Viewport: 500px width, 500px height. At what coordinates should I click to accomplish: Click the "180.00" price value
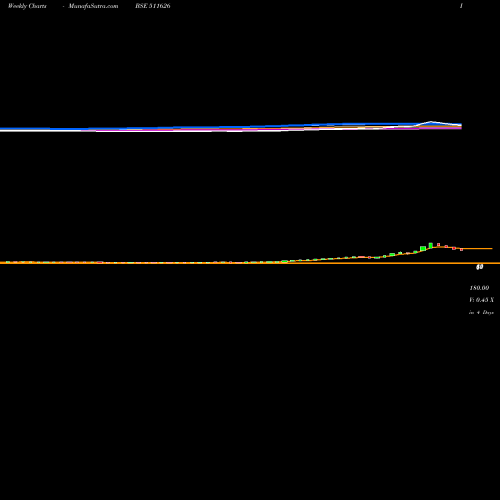(x=479, y=288)
